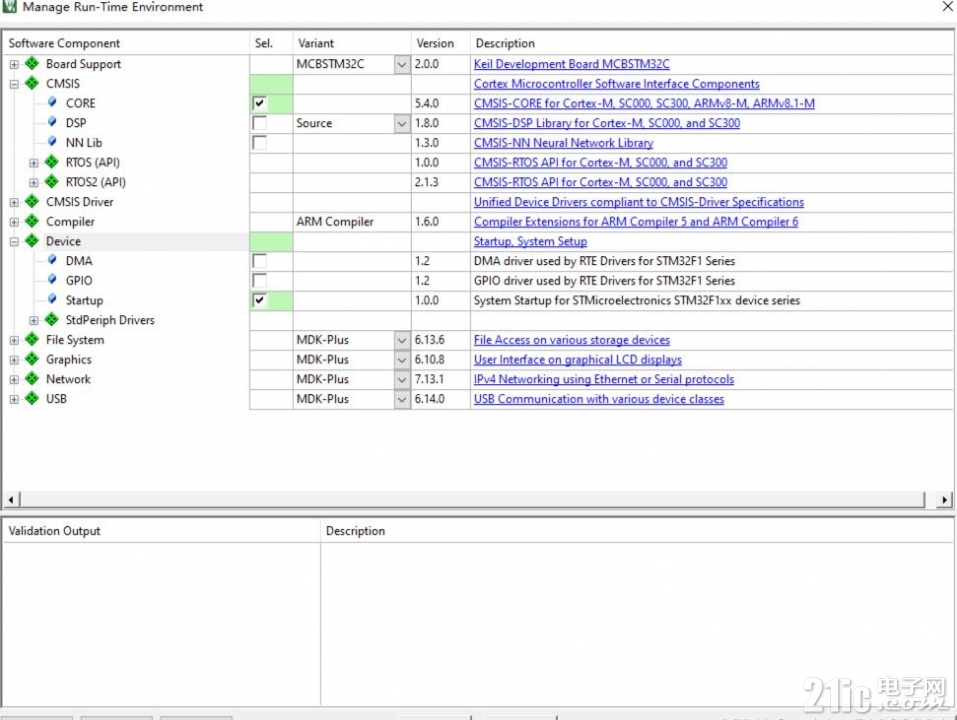Click the Graphics green diamond icon
Image resolution: width=957 pixels, height=720 pixels.
pos(32,359)
